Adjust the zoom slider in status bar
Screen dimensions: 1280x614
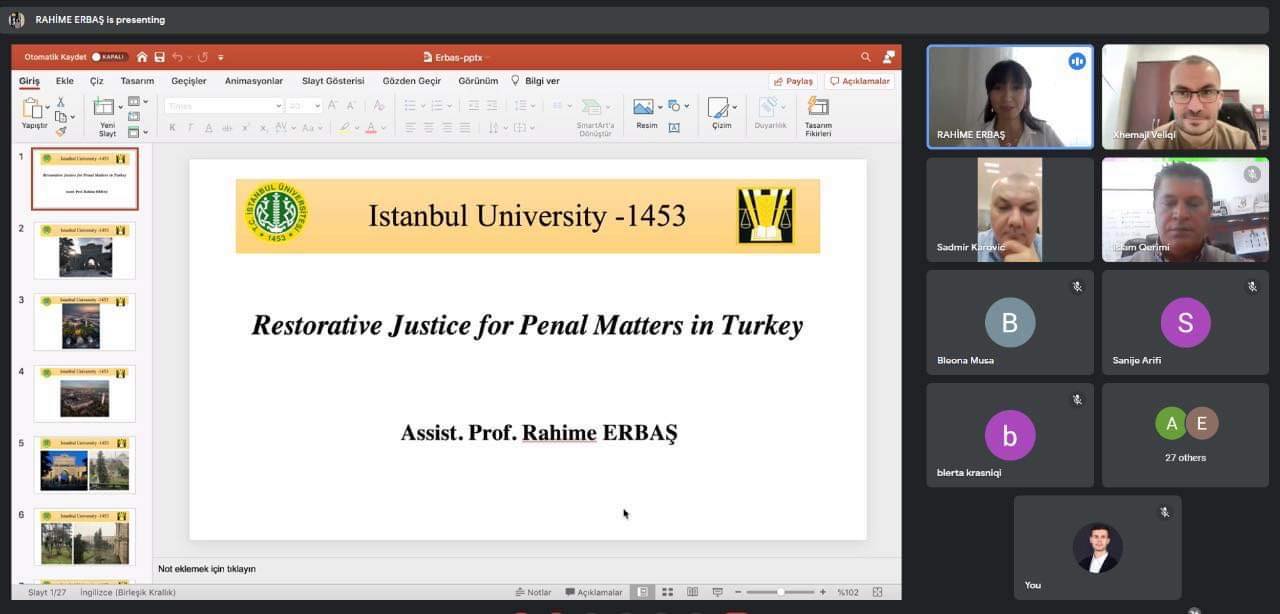pos(781,592)
